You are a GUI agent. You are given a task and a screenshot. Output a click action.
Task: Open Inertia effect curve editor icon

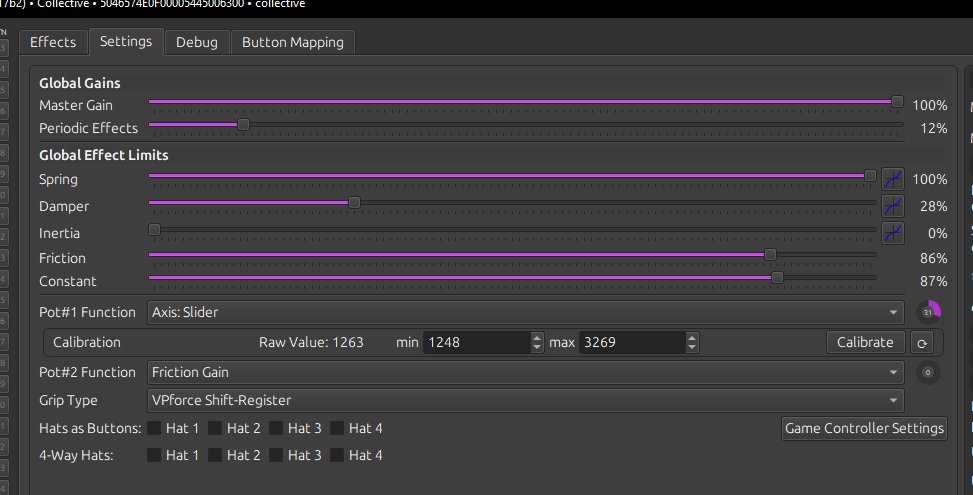[893, 233]
